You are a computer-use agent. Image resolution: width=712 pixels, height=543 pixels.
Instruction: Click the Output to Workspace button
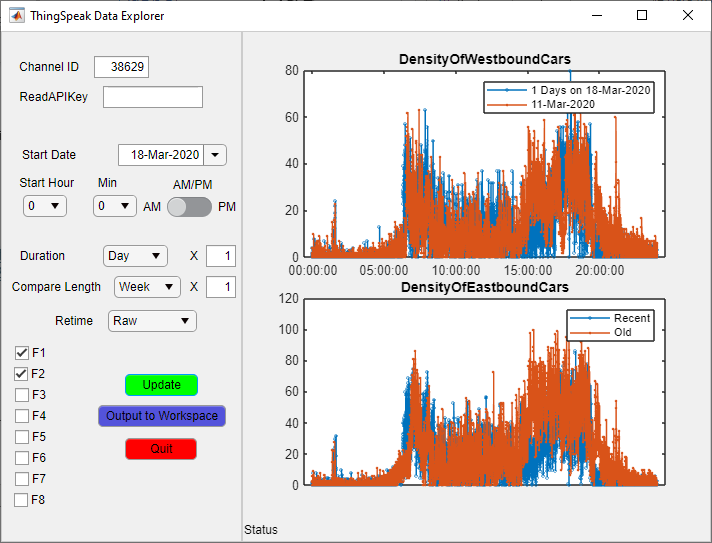pos(162,416)
